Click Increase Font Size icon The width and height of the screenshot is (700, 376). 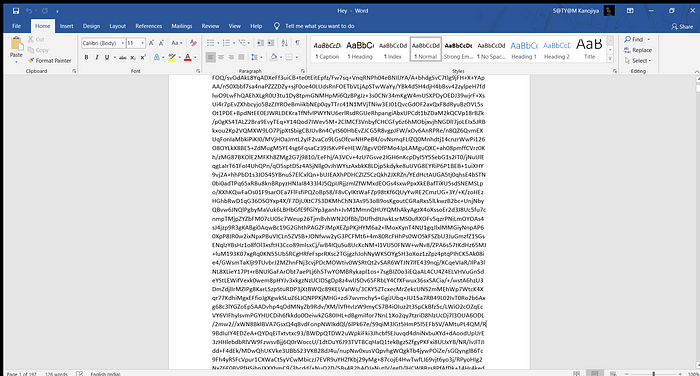click(x=151, y=43)
